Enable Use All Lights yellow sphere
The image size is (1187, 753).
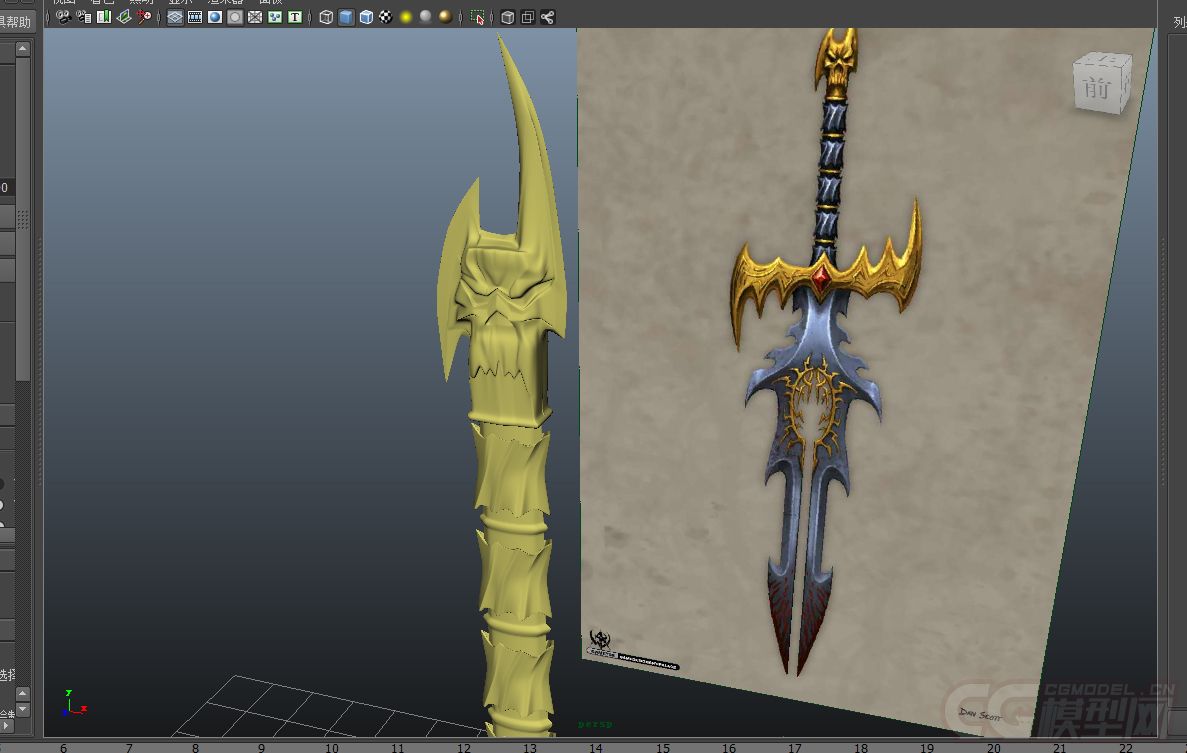[406, 17]
